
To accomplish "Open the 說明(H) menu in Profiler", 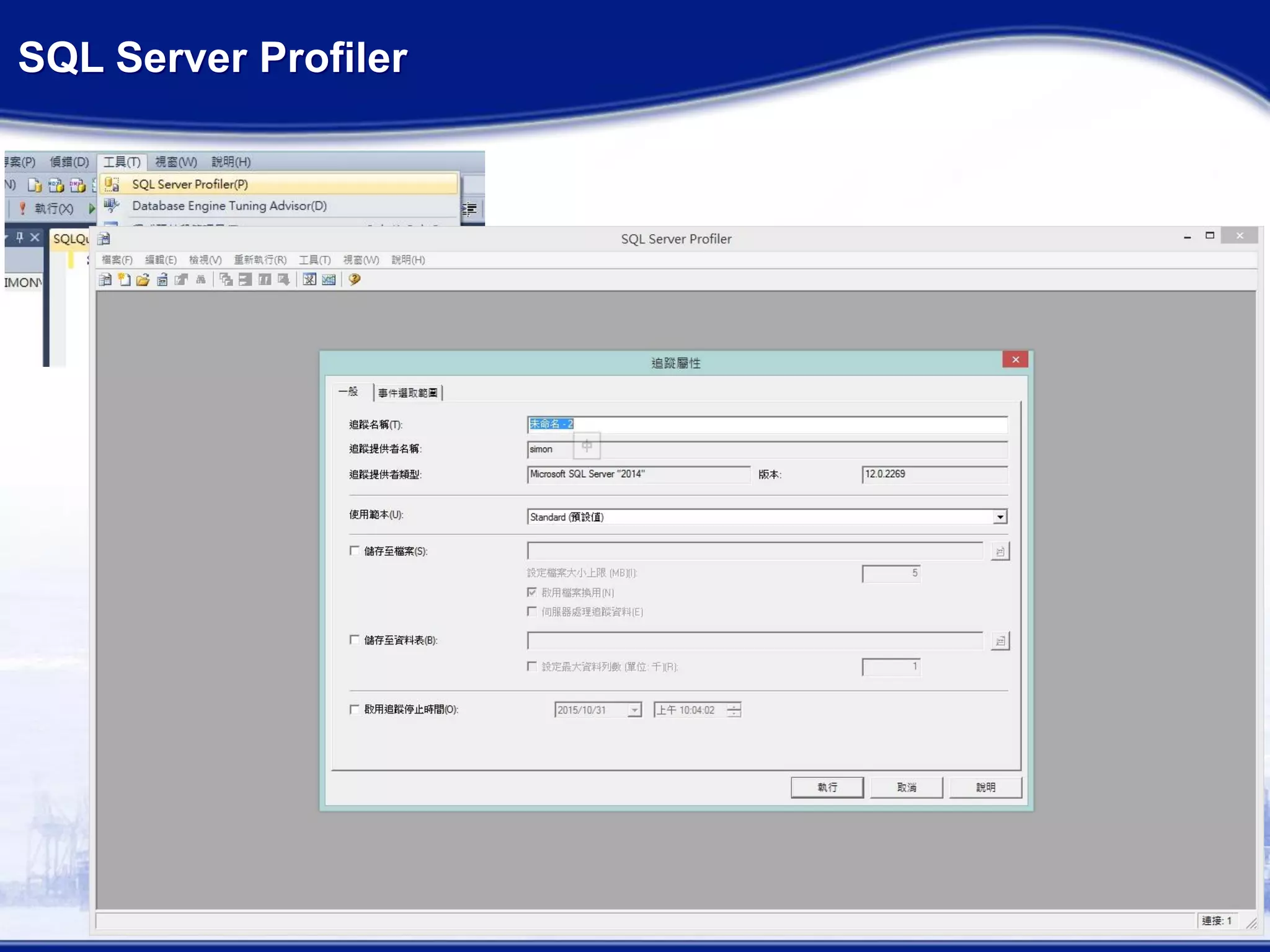I will [408, 260].
